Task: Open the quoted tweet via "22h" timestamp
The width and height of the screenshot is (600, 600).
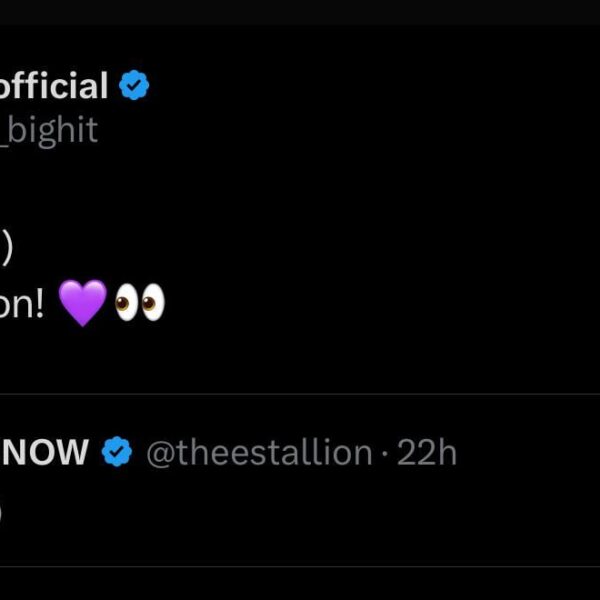Action: tap(427, 453)
